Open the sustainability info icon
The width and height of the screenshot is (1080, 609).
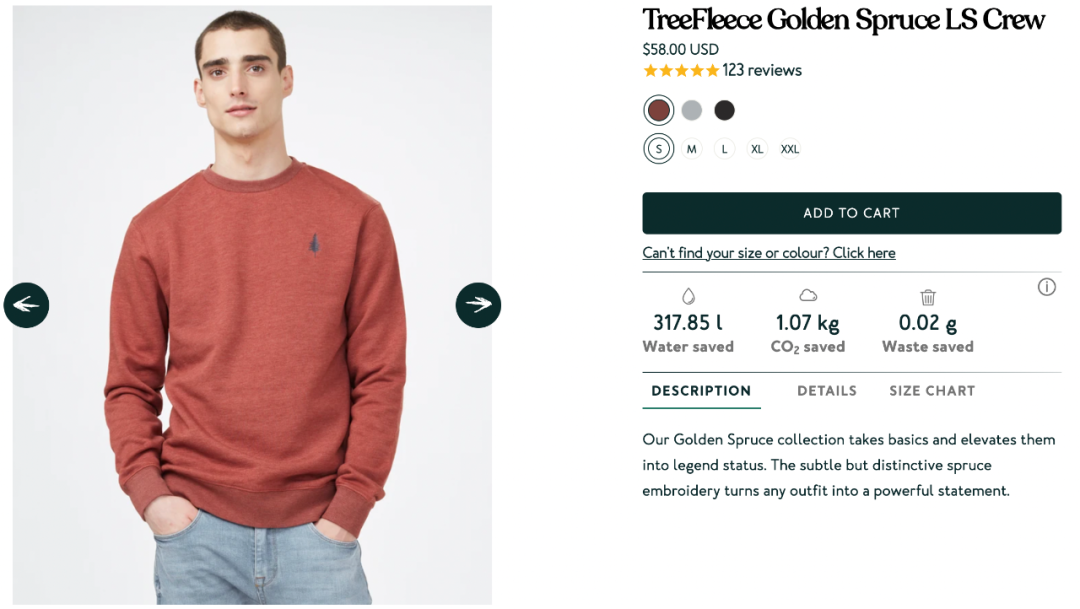point(1046,288)
